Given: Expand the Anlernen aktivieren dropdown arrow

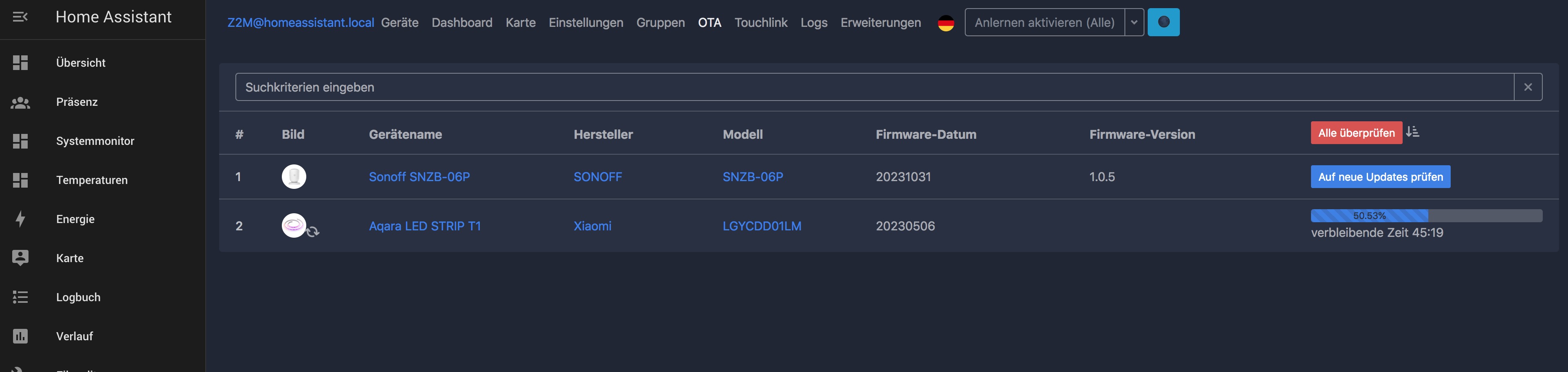Looking at the screenshot, I should (x=1134, y=22).
